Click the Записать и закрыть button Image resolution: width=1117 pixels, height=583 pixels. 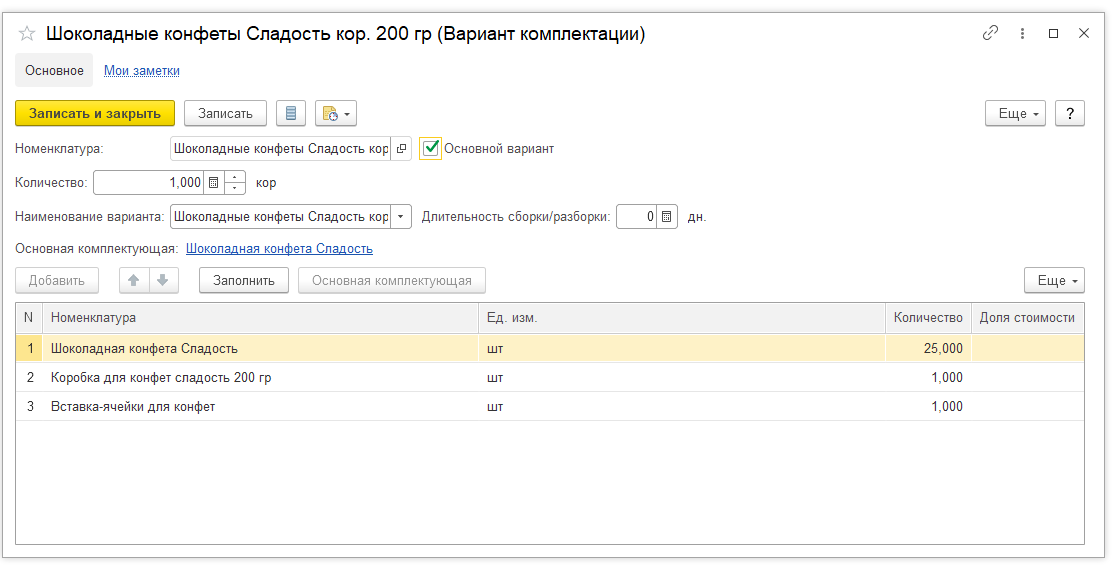(95, 113)
